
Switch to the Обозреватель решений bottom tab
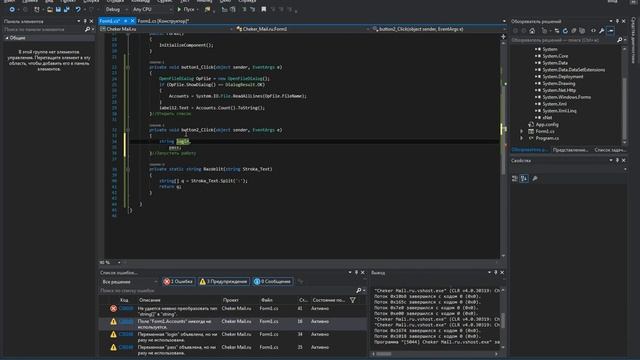click(529, 150)
